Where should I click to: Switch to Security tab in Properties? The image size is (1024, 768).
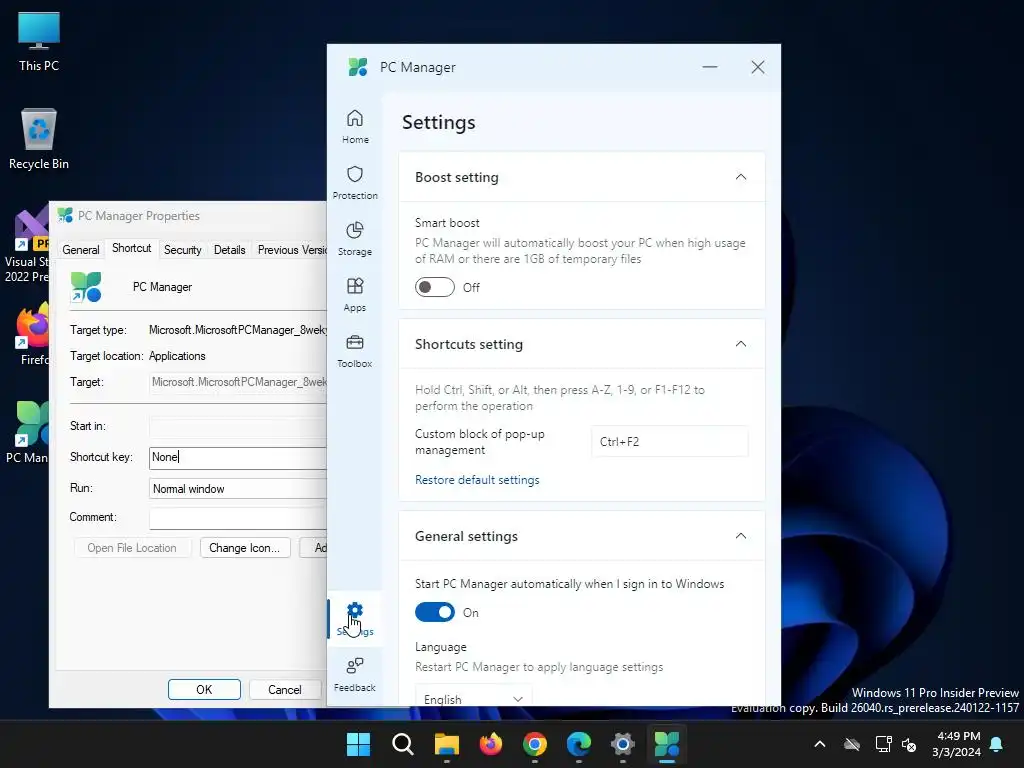pyautogui.click(x=182, y=249)
